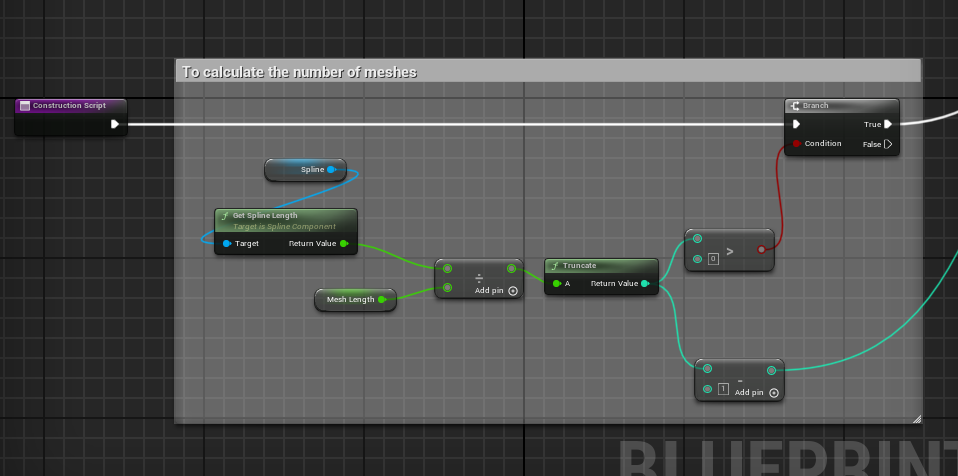Click subtract node top input pin
Viewport: 958px width, 476px height.
(x=707, y=368)
